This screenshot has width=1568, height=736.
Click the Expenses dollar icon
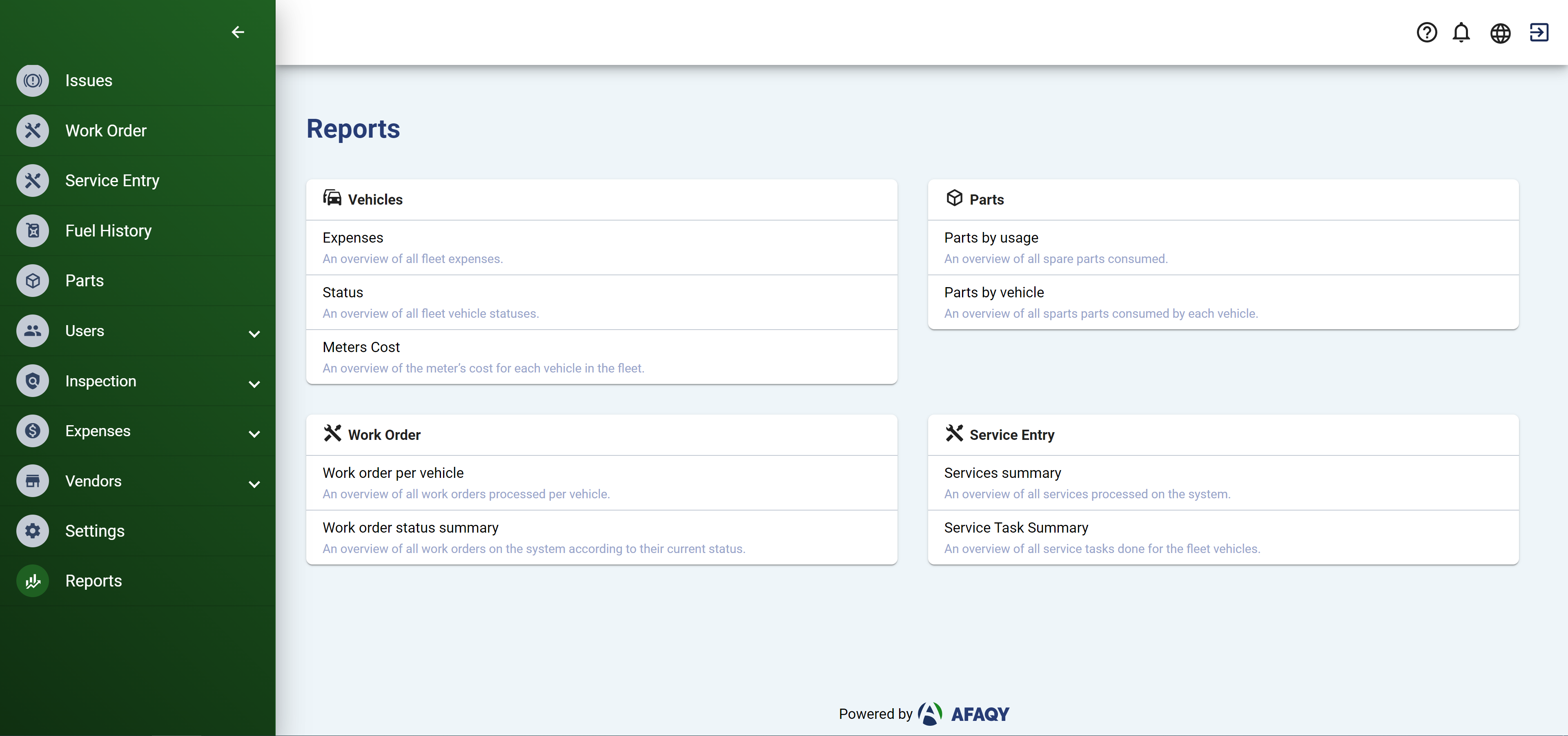pos(33,431)
